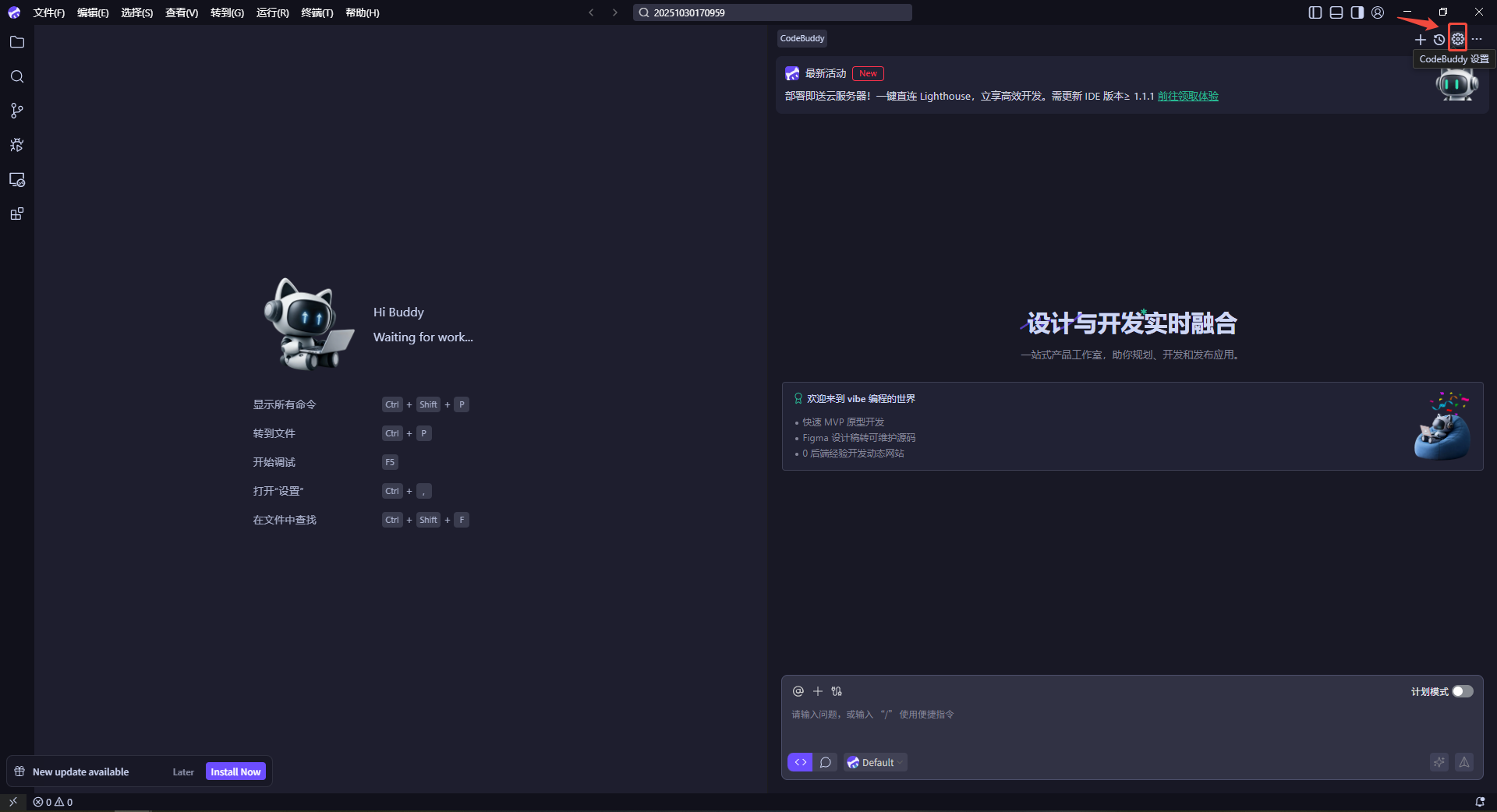Open the Extensions icon in activity bar
The width and height of the screenshot is (1497, 812).
click(x=17, y=214)
